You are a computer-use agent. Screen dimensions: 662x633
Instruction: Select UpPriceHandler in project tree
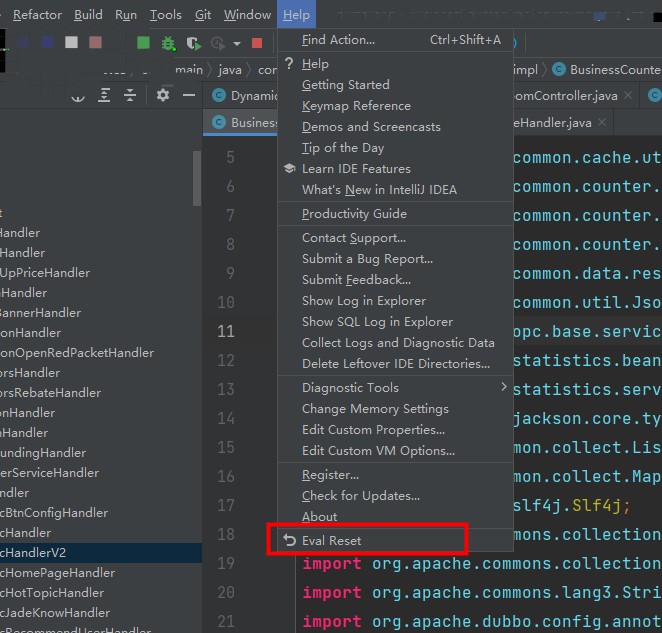(45, 273)
